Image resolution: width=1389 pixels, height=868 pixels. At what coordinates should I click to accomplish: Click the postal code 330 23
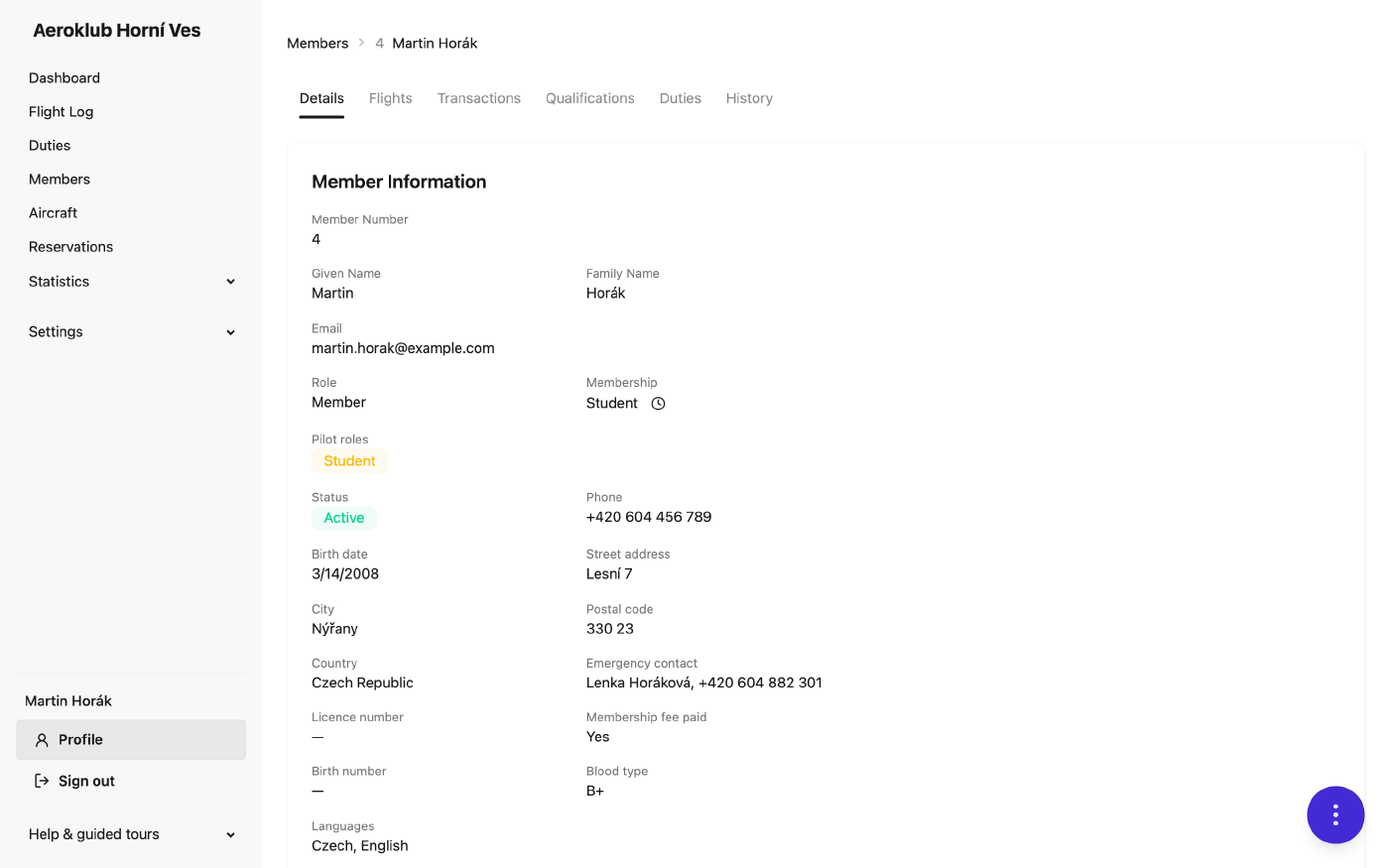610,629
